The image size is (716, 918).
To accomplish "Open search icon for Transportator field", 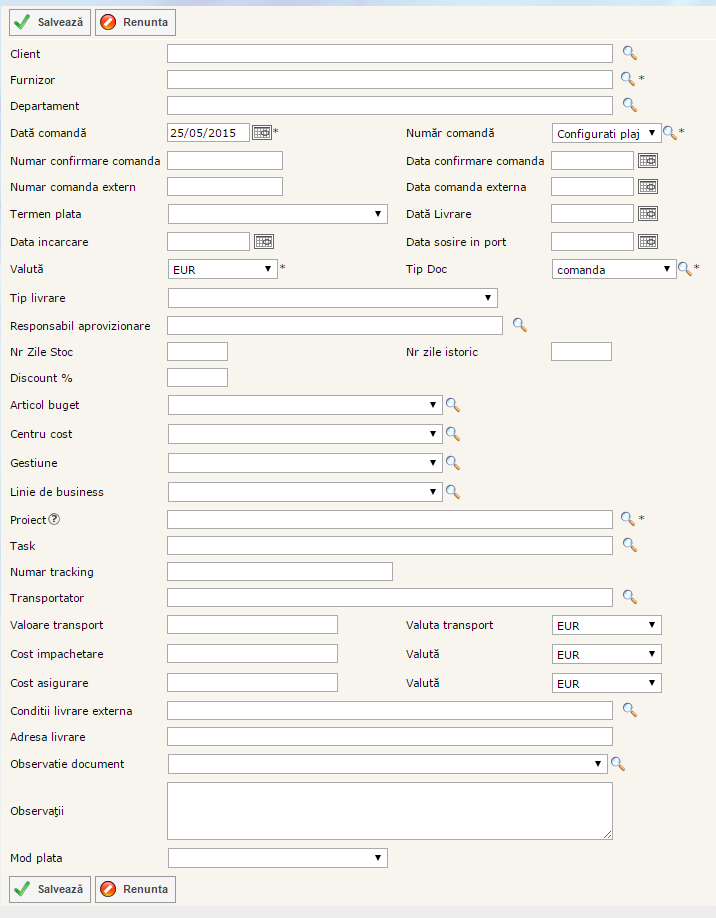I will pos(629,597).
